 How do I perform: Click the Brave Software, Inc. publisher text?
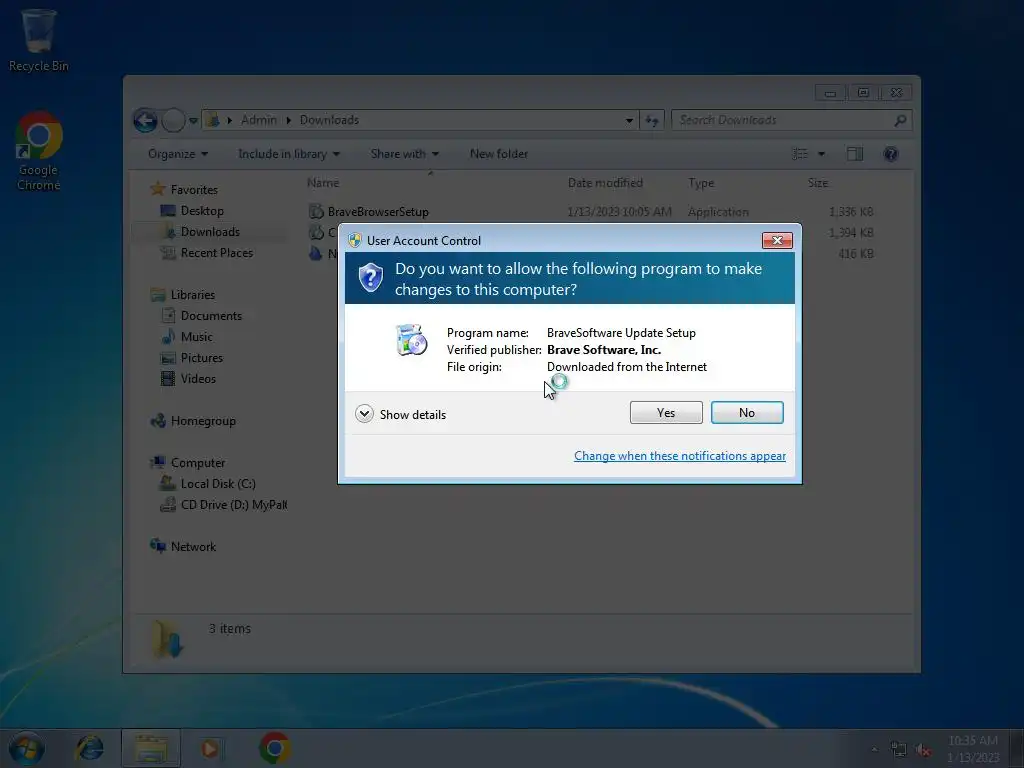click(603, 350)
